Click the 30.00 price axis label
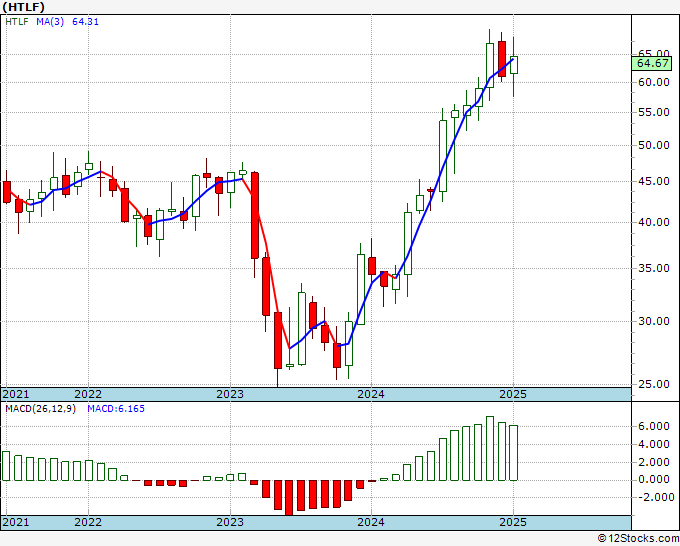Image resolution: width=680 pixels, height=546 pixels. coord(654,321)
